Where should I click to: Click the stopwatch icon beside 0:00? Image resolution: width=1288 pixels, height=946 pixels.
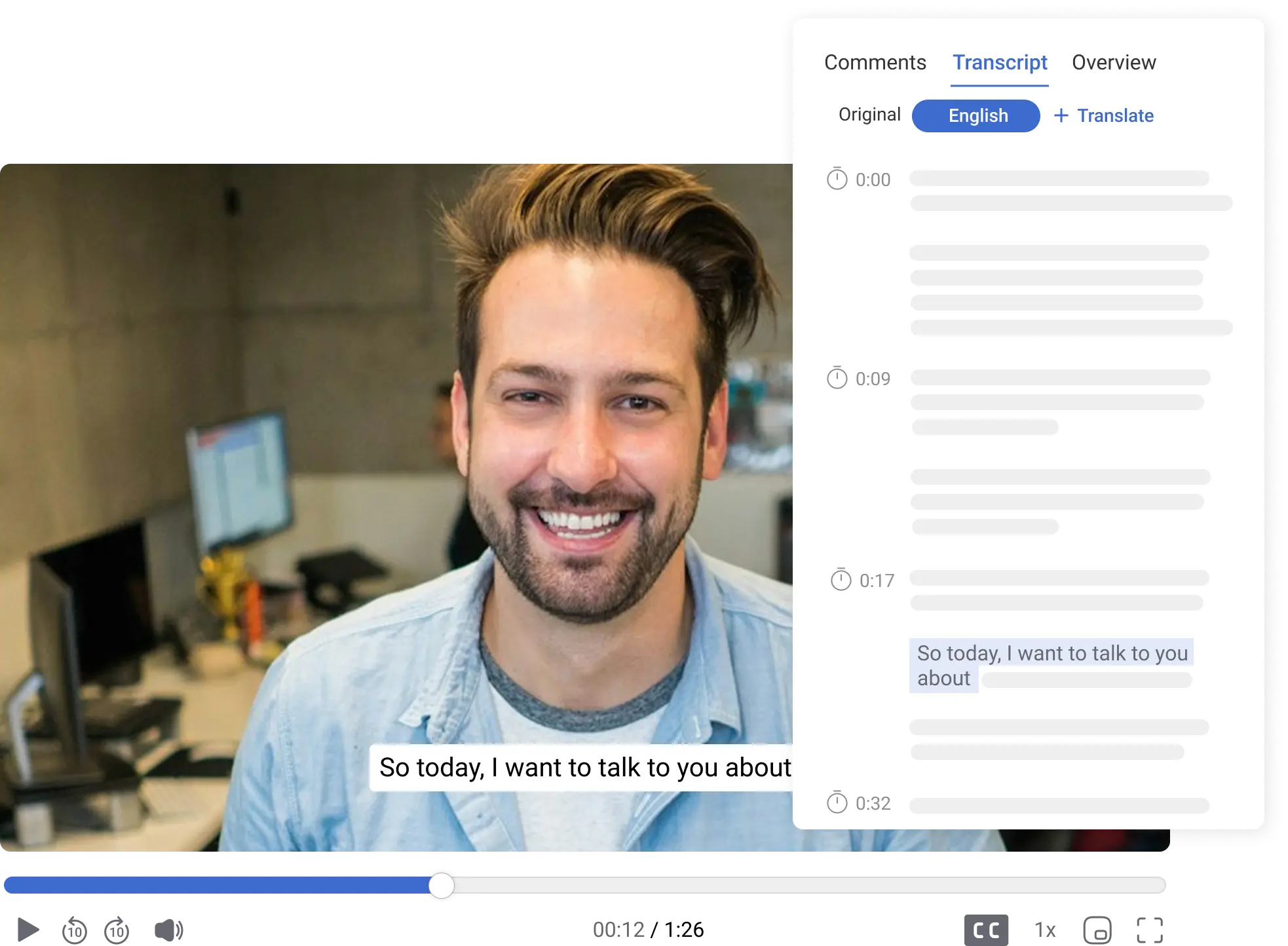(x=837, y=179)
